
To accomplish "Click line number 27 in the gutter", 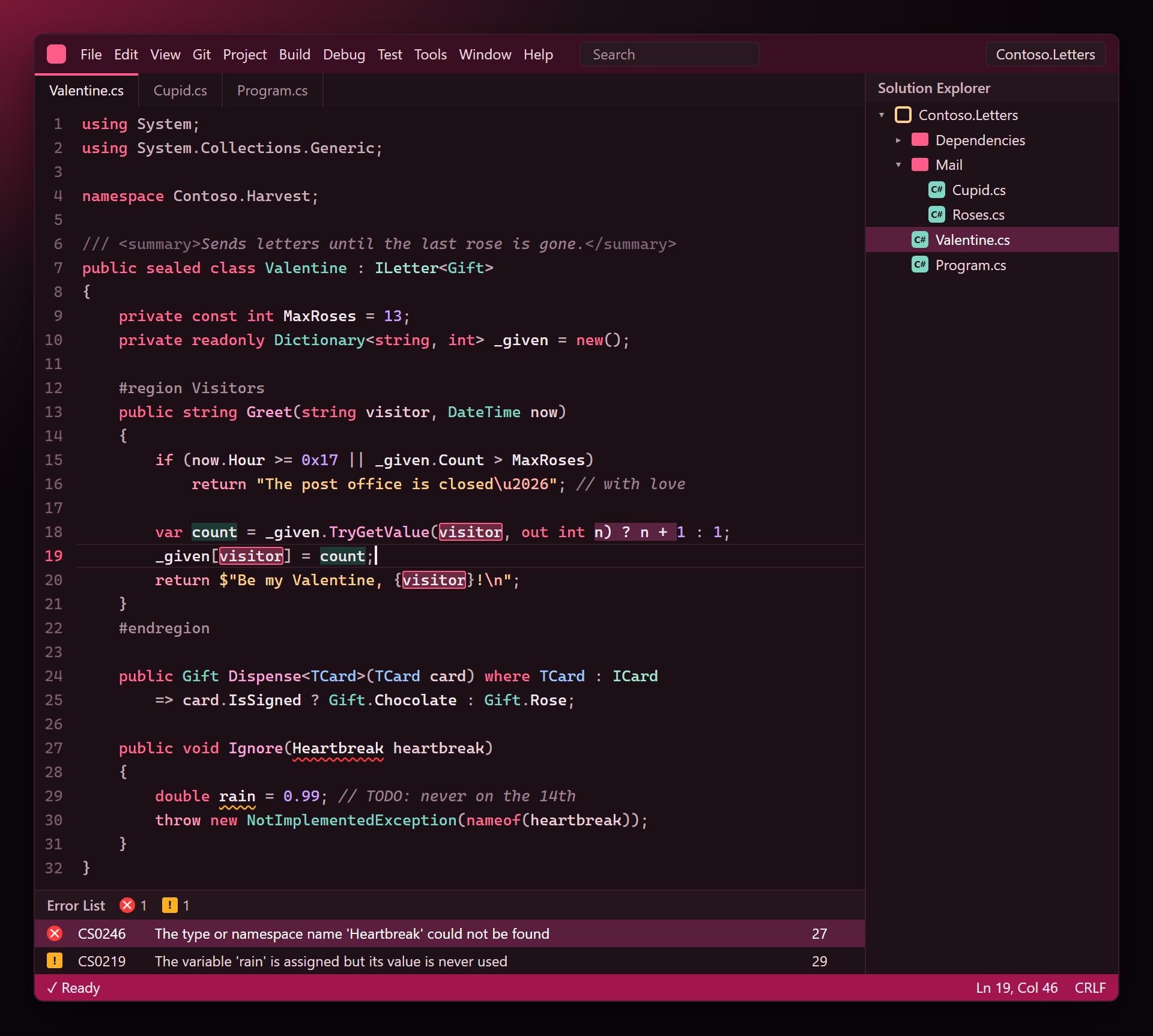I will [x=53, y=748].
